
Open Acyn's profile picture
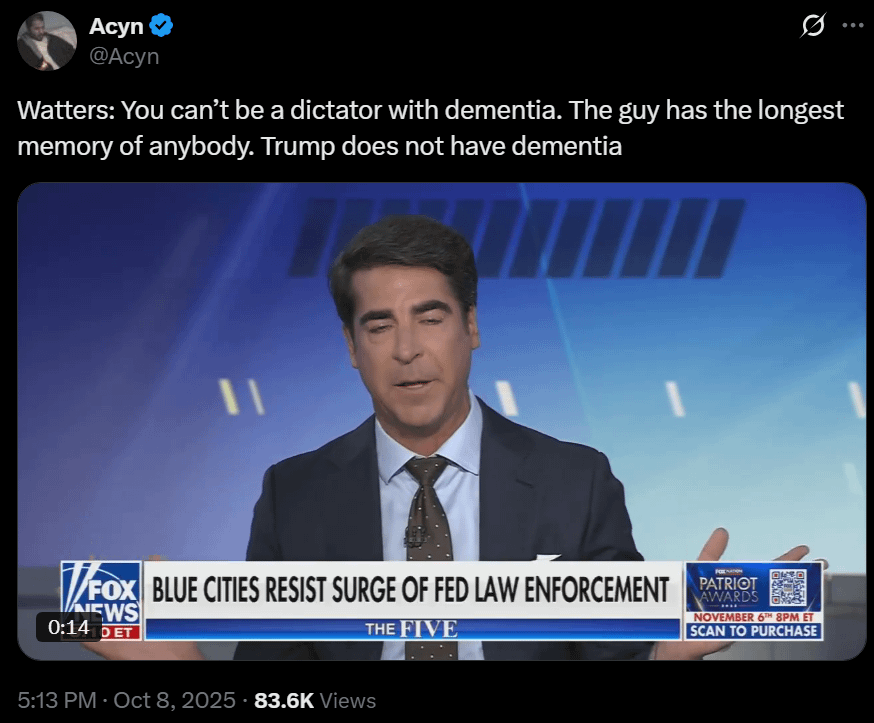point(47,41)
